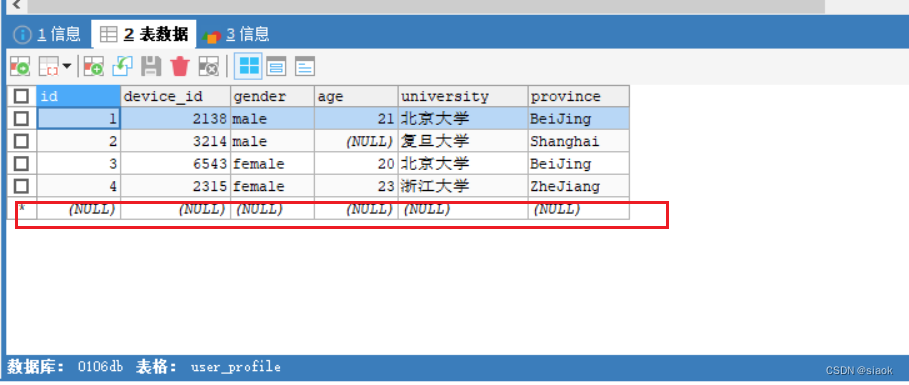Insert a new row with toolbar icon
909x385 pixels.
93,67
